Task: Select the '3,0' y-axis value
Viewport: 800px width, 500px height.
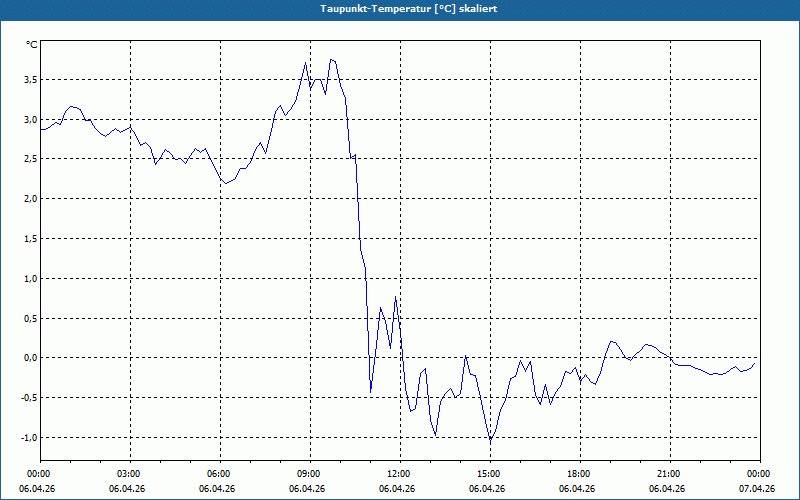Action: tap(31, 119)
